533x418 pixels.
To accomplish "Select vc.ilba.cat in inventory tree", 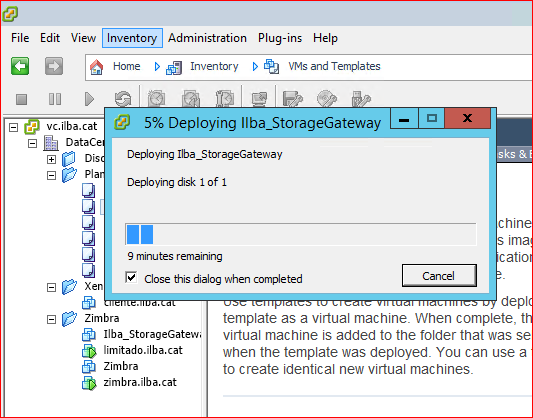I will (x=72, y=126).
